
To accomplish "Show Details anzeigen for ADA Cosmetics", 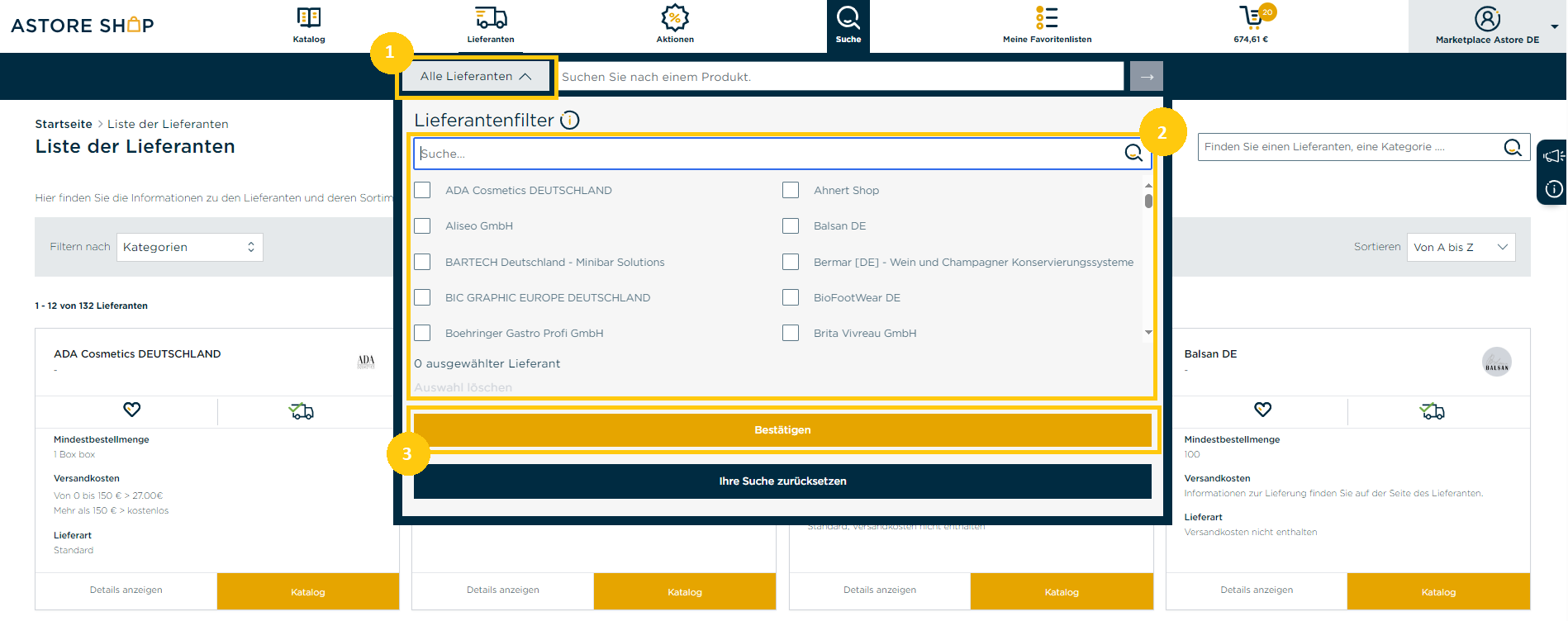I will click(x=126, y=590).
